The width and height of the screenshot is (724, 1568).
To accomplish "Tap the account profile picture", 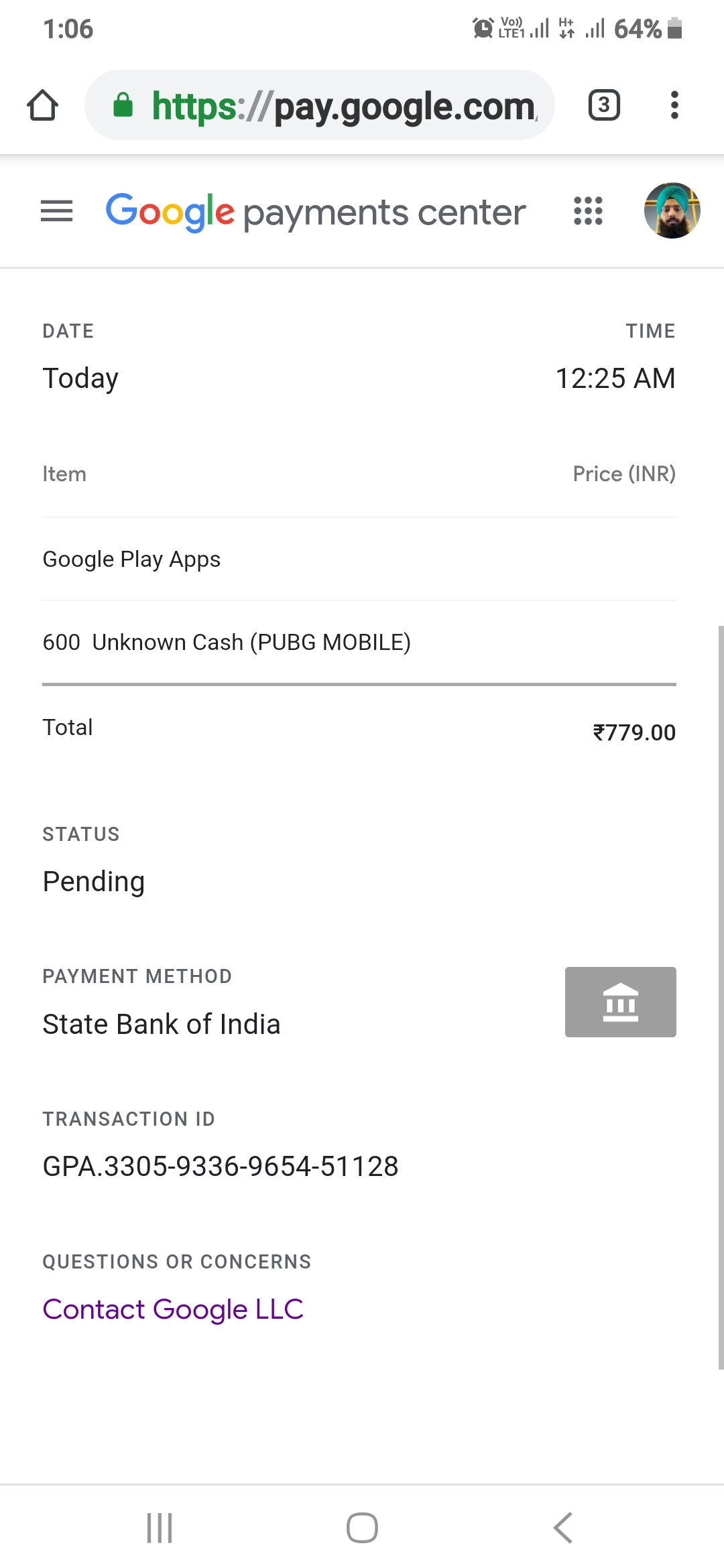I will 672,210.
